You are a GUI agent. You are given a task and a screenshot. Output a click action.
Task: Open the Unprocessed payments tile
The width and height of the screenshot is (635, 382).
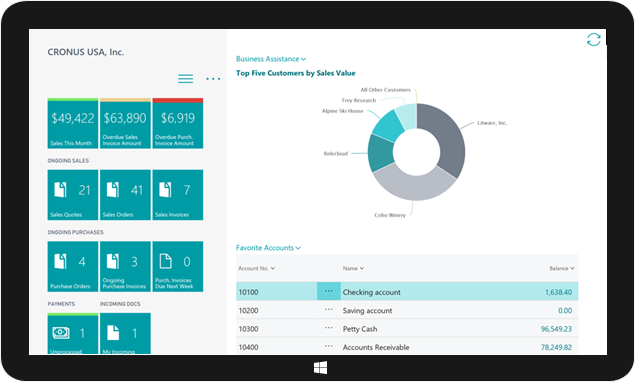(73, 333)
